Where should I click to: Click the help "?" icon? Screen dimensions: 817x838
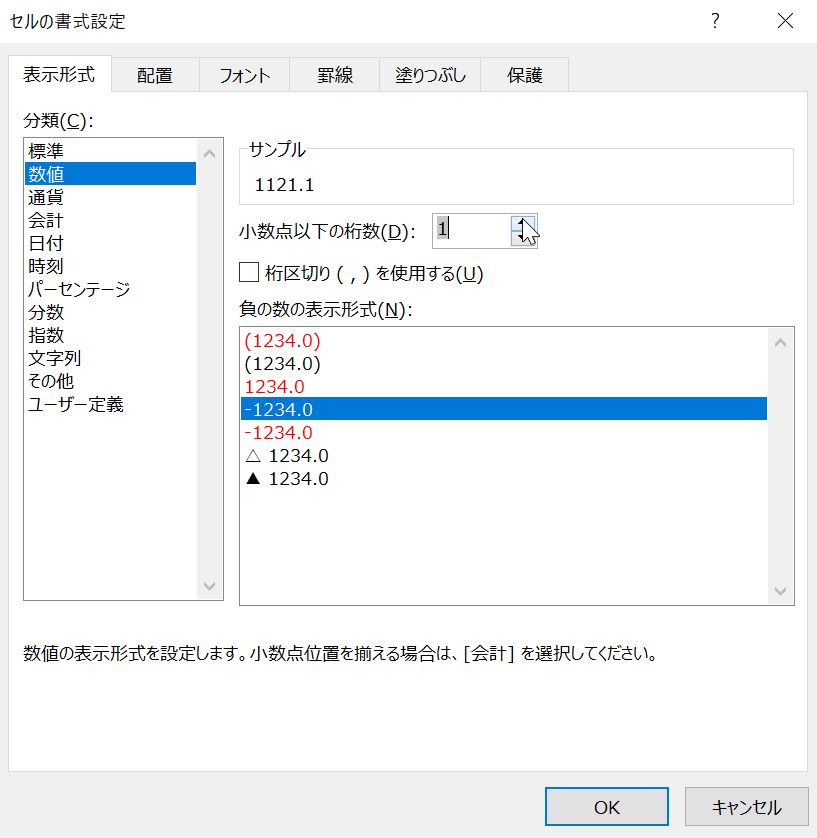(715, 21)
